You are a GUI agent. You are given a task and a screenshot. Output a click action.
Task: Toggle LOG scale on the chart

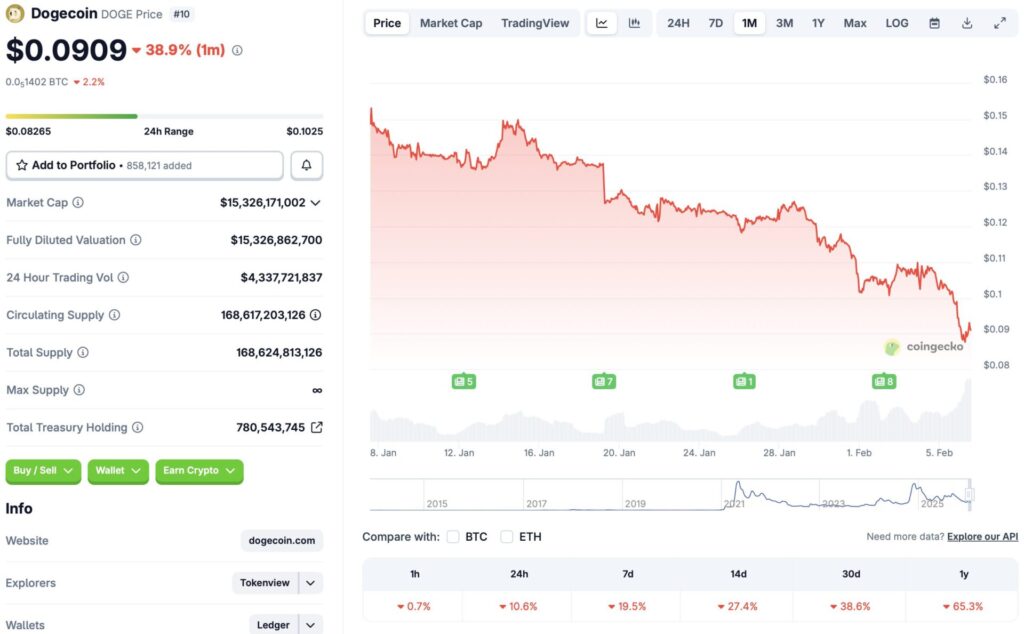point(896,22)
